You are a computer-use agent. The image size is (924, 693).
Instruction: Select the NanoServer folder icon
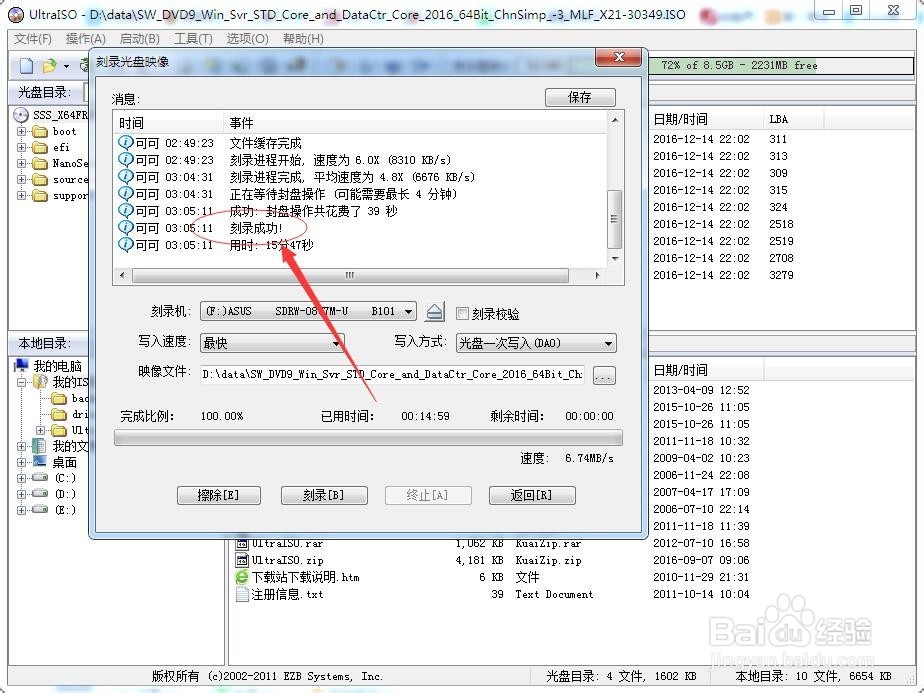(39, 163)
